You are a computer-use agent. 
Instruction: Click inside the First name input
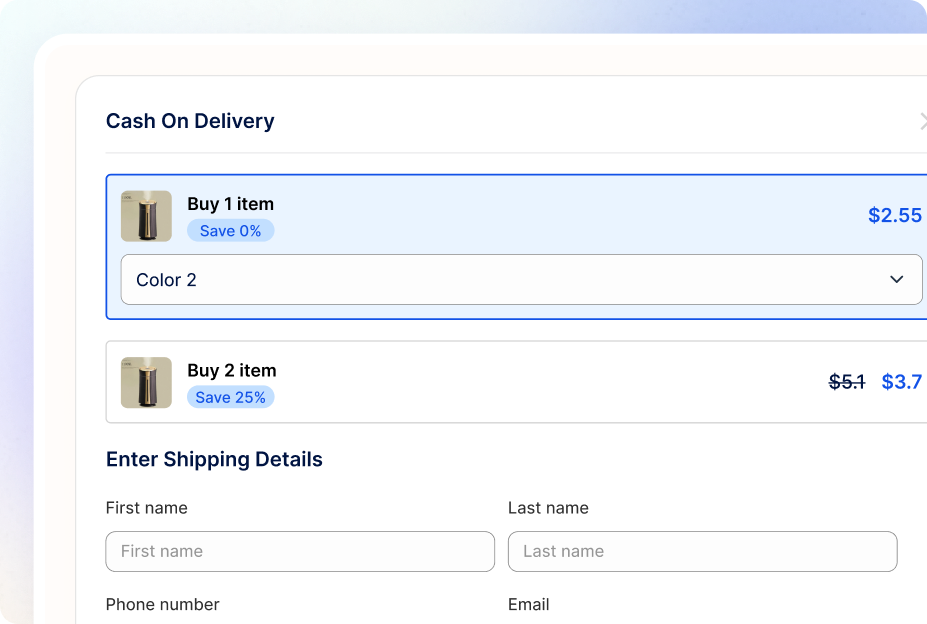tap(299, 551)
